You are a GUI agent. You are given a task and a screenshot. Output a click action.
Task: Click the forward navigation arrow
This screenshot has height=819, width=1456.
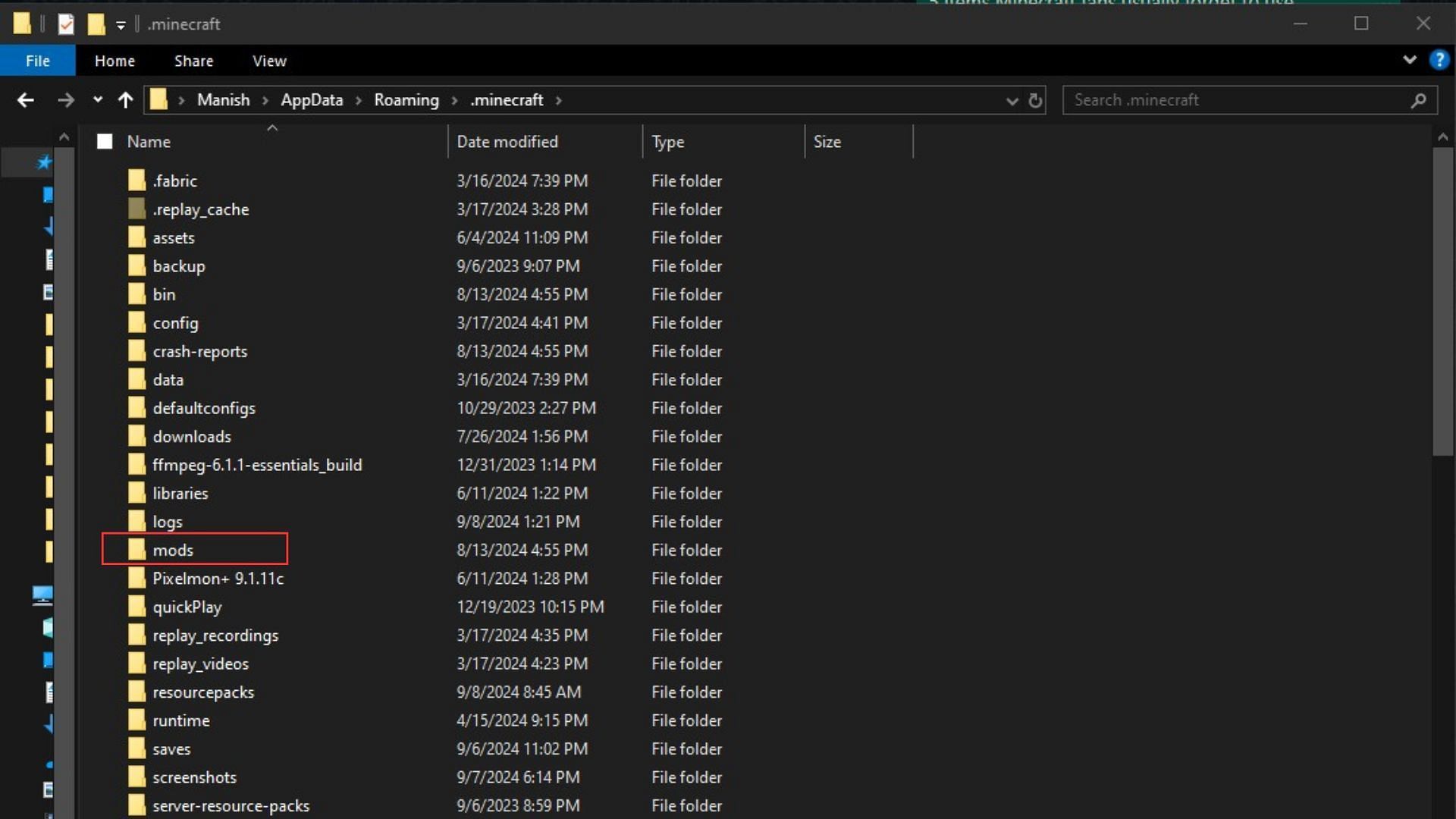[66, 100]
